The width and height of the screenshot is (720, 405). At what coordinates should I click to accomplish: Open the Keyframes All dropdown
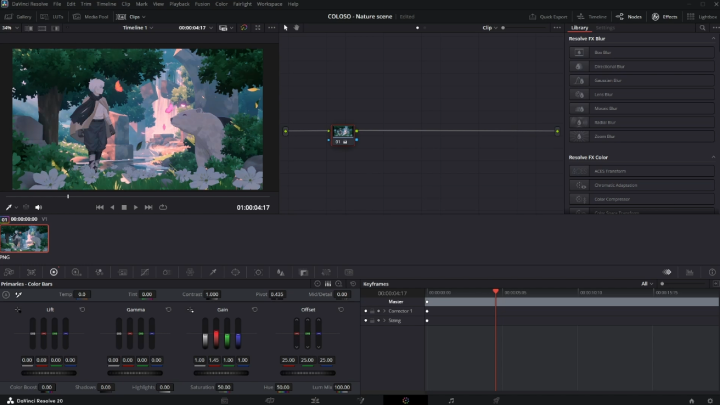point(647,284)
